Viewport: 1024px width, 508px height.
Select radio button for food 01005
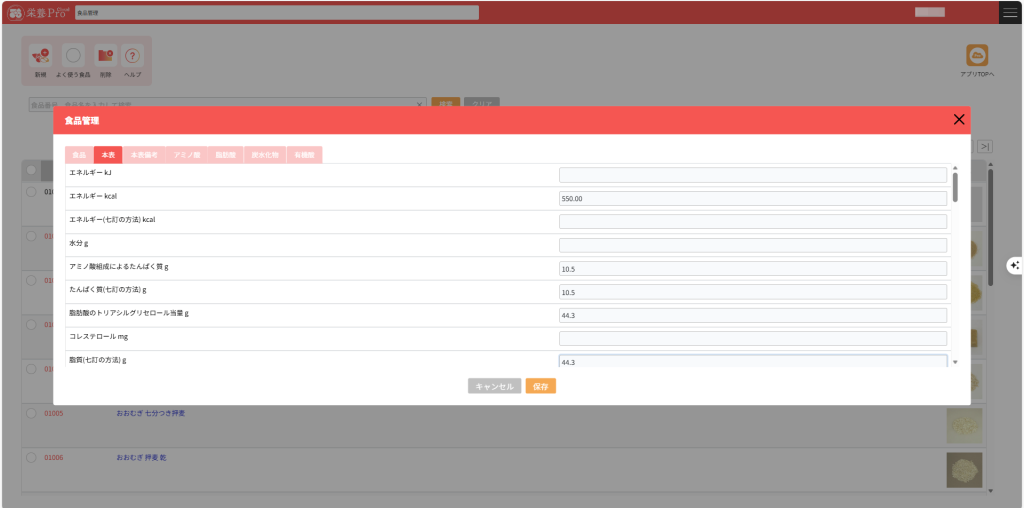click(x=31, y=413)
